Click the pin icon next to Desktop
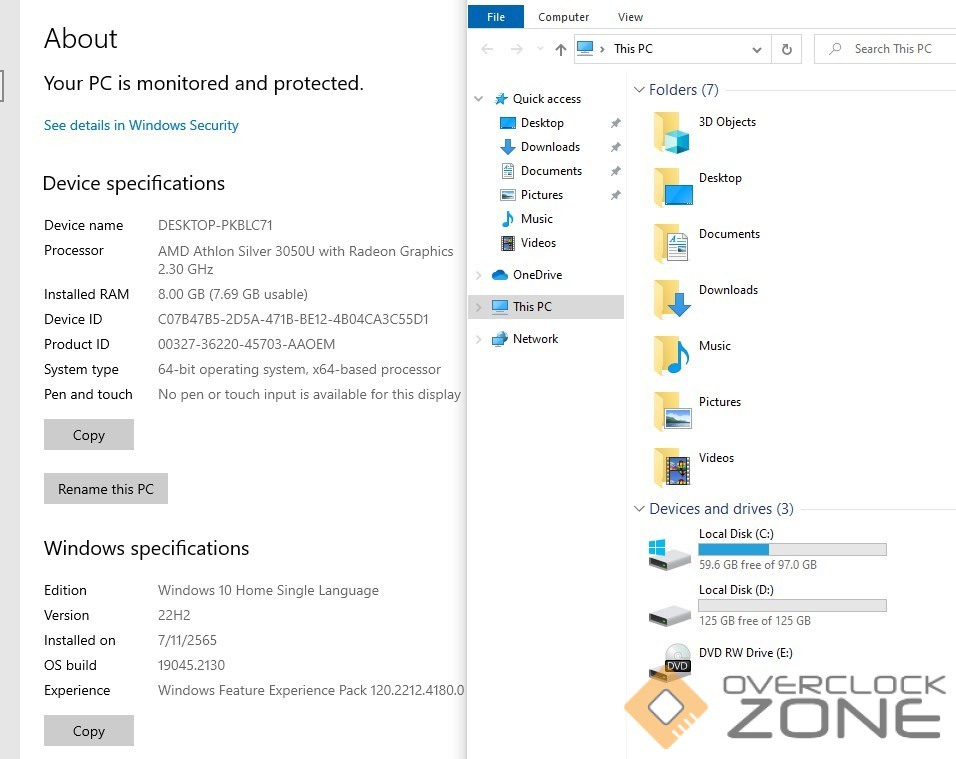Screen dimensions: 956x759 (x=616, y=123)
